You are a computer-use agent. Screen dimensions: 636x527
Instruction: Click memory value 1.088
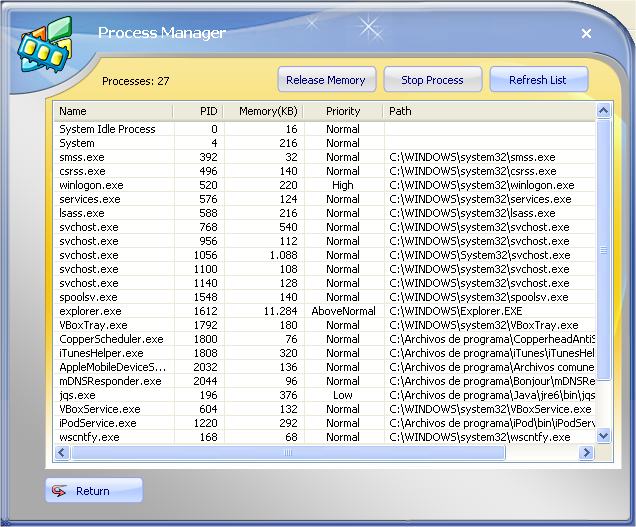(x=284, y=255)
